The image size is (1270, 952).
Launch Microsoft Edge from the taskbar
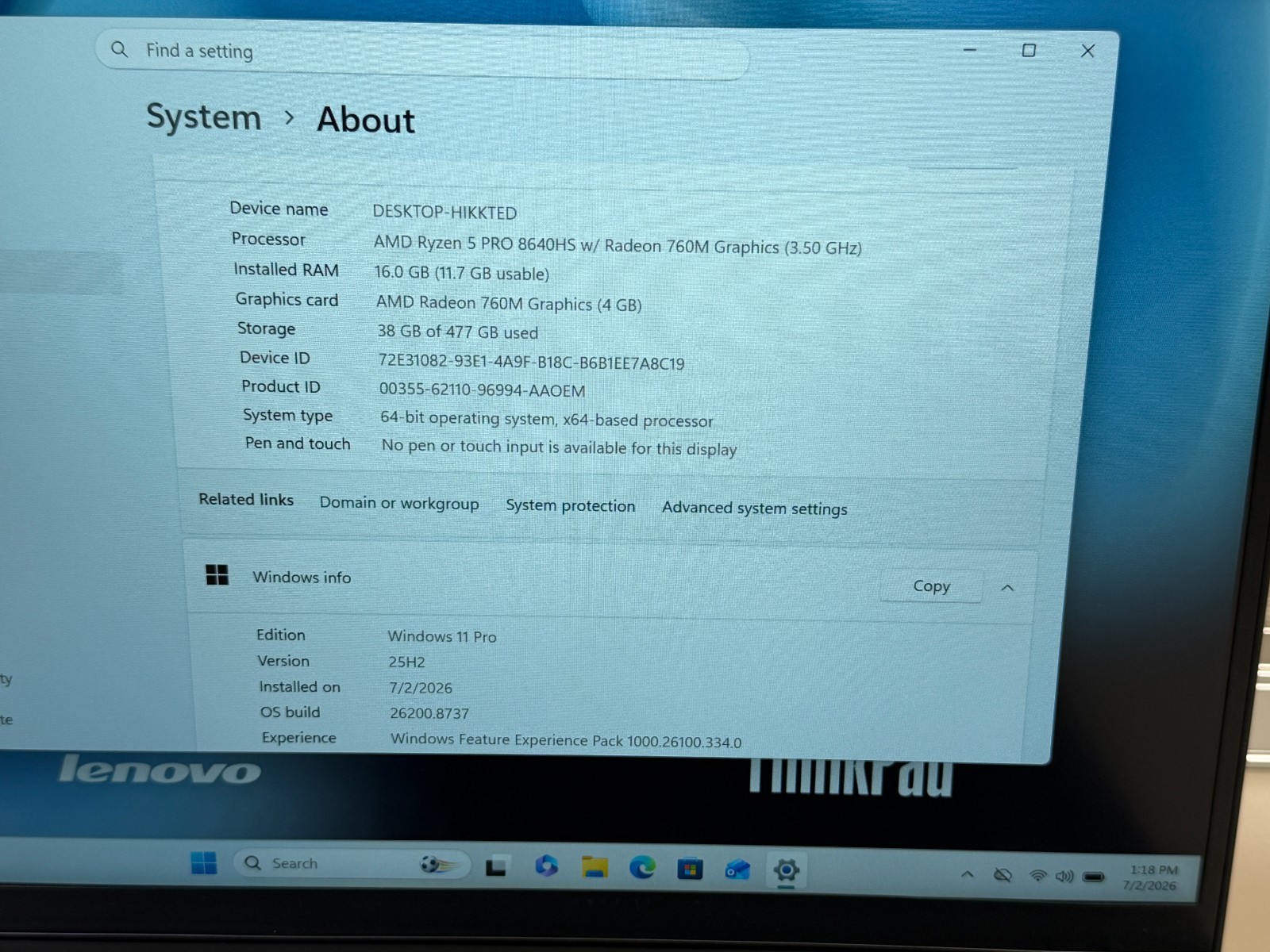642,868
